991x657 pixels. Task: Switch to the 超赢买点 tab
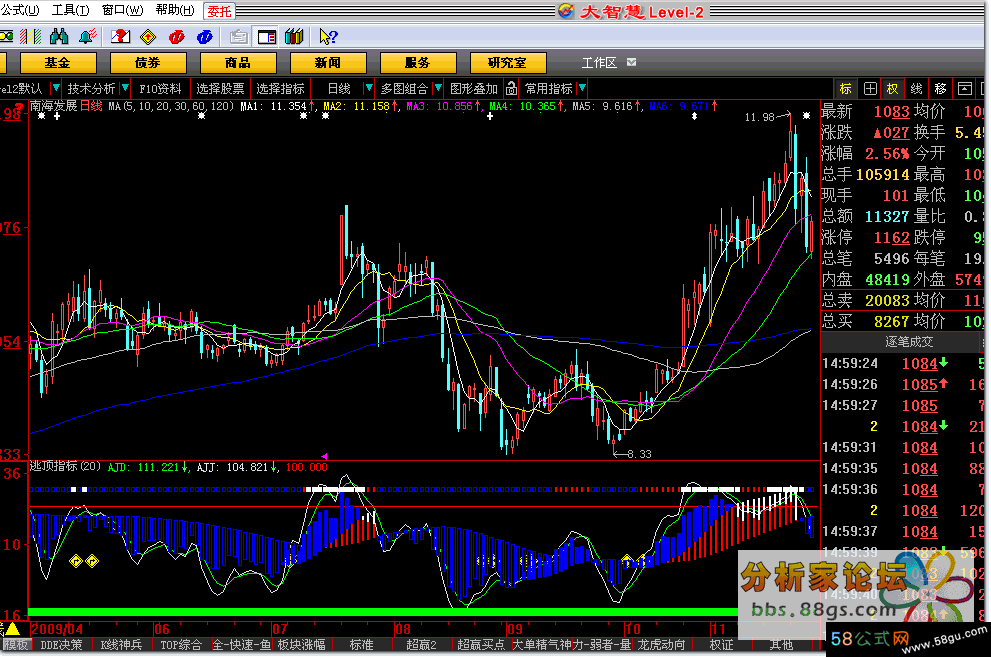(480, 645)
